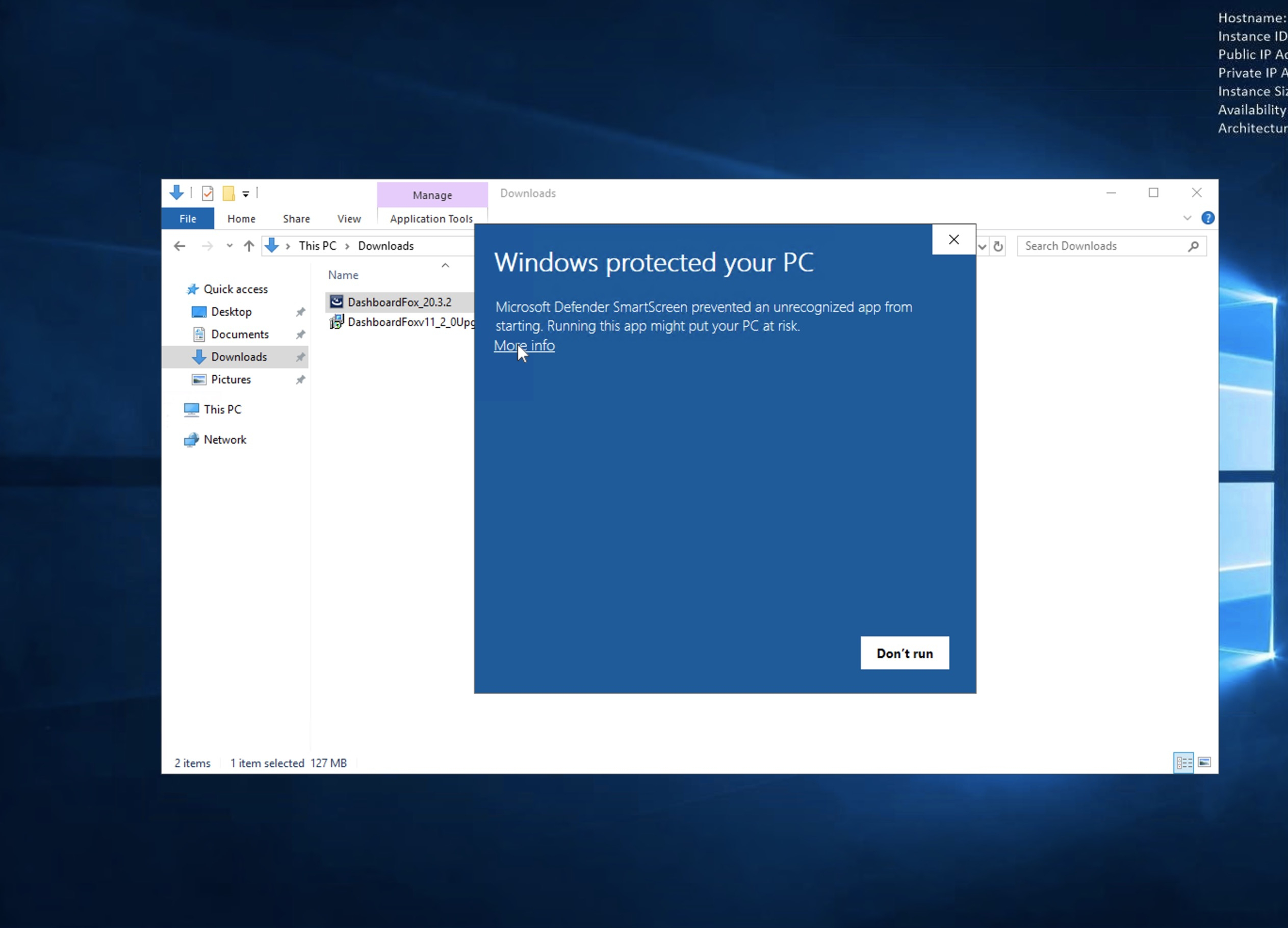This screenshot has width=1288, height=928.
Task: Click the pin icon next to Pictures
Action: tap(300, 380)
